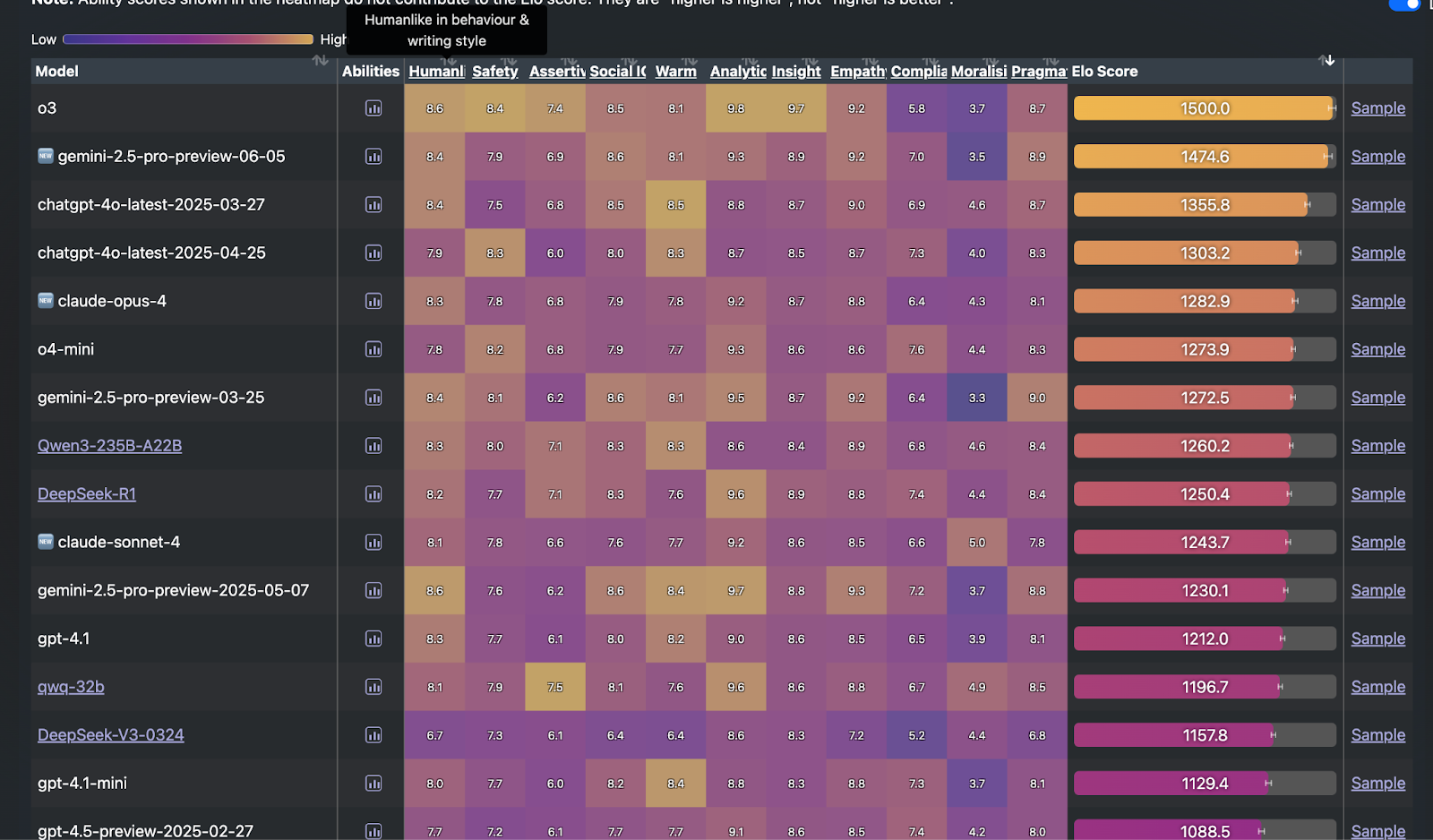Viewport: 1433px width, 840px height.
Task: Click the 1474.6 Elo score bar
Action: pyautogui.click(x=1205, y=157)
